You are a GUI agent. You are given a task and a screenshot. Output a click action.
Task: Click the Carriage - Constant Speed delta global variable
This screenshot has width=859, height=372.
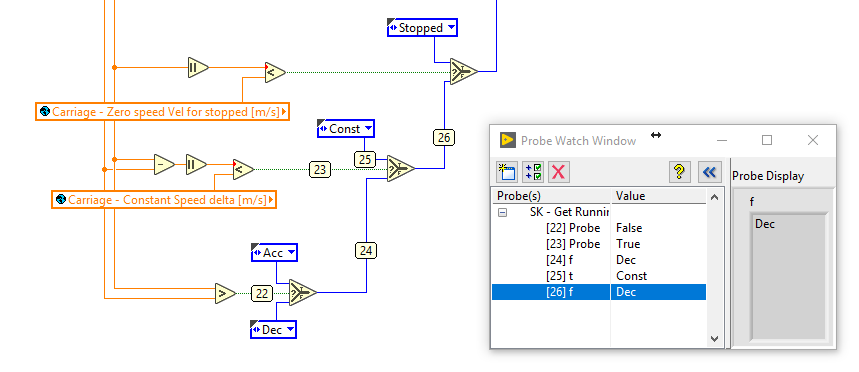point(164,199)
